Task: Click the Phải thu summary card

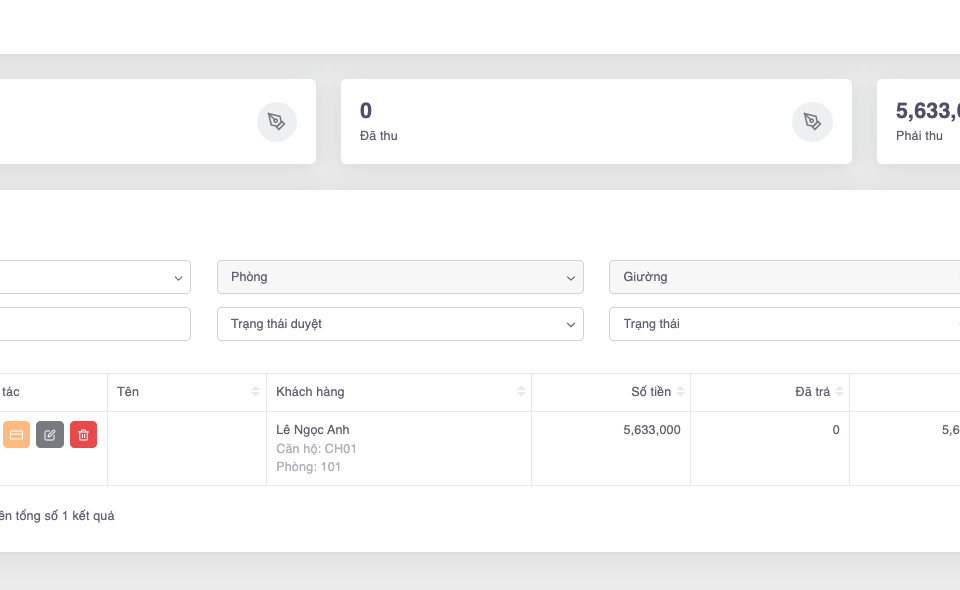Action: coord(920,122)
